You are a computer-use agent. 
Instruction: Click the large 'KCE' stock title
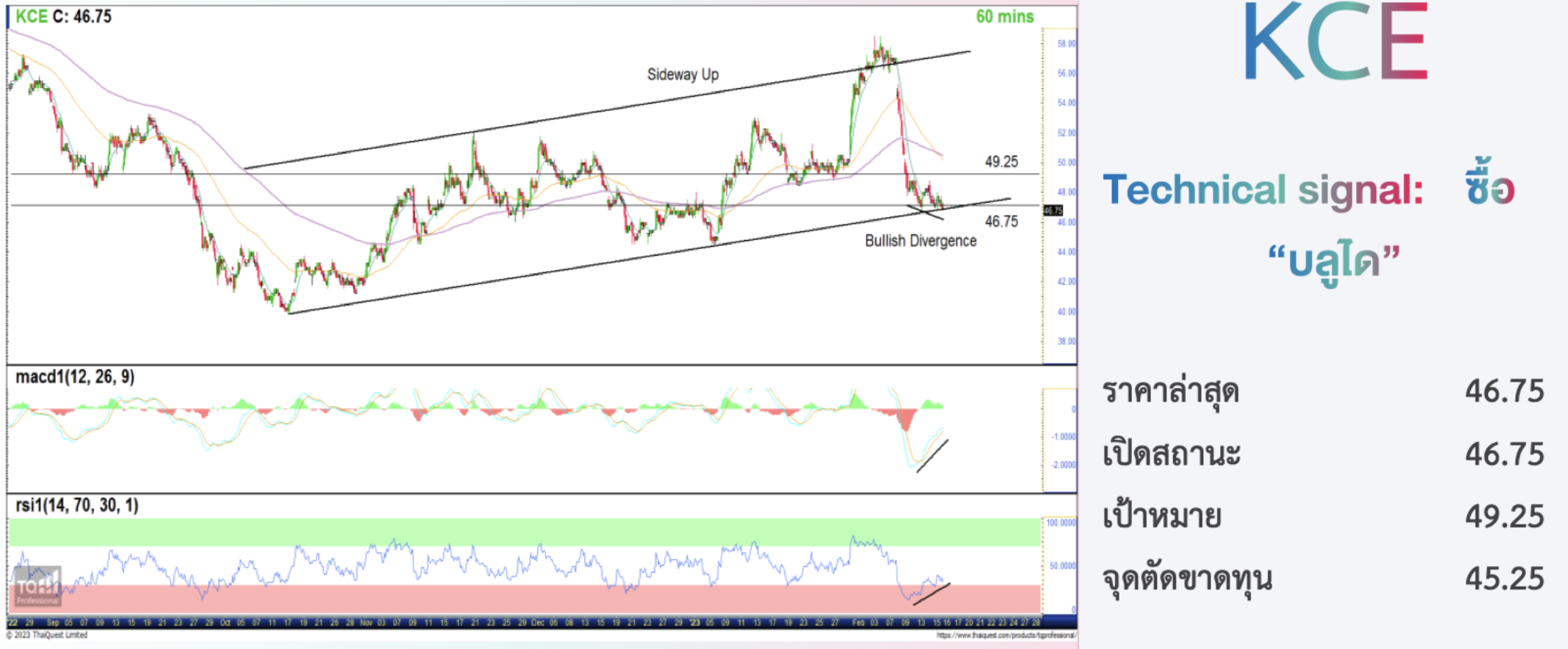tap(1335, 42)
